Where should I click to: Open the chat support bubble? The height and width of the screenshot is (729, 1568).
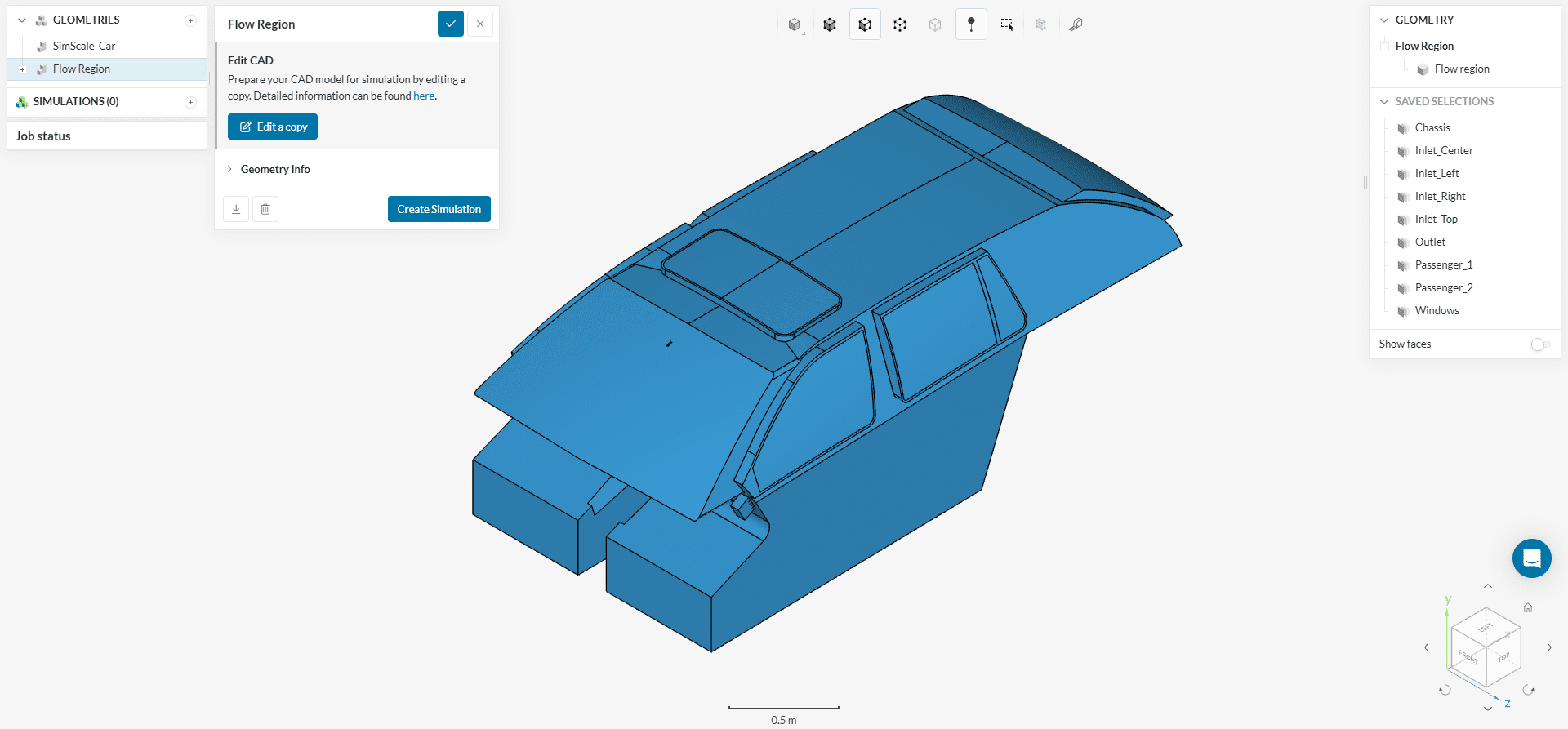[1531, 558]
